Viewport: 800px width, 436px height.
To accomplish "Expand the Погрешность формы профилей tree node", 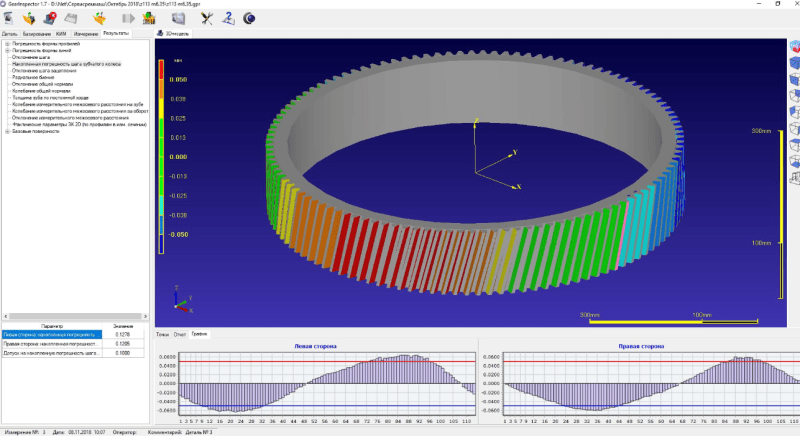I will tap(7, 45).
